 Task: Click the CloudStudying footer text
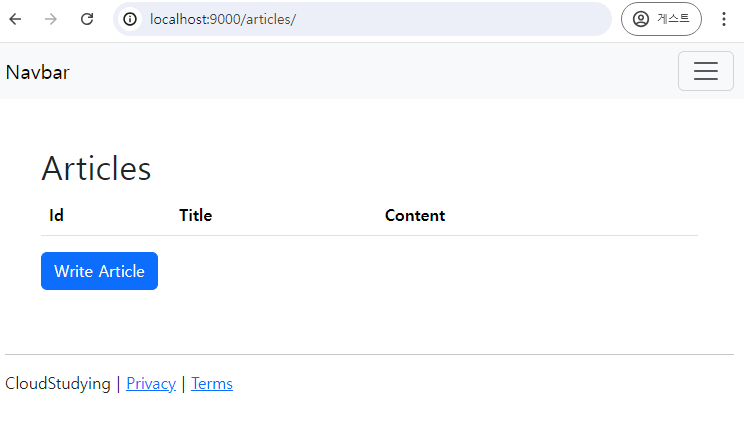click(x=58, y=383)
